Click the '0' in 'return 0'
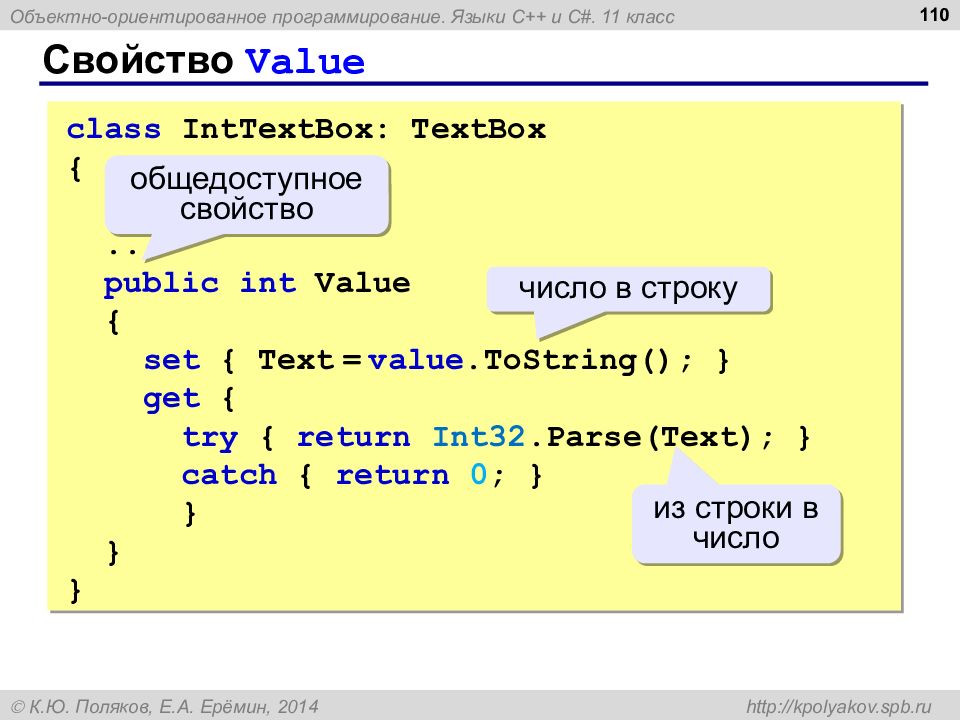Viewport: 960px width, 720px height. point(478,474)
